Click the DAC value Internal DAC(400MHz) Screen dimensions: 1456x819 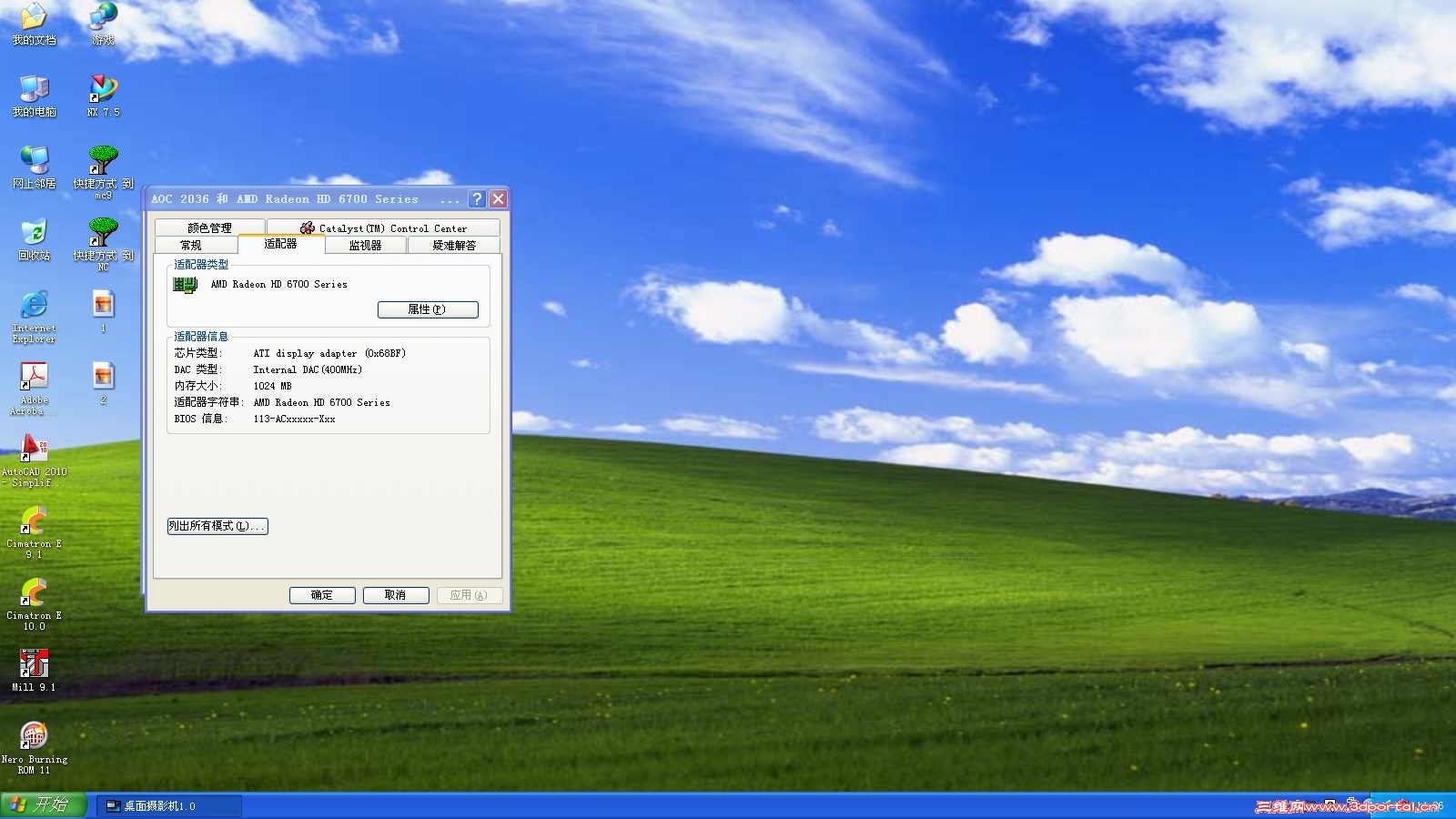pos(308,369)
